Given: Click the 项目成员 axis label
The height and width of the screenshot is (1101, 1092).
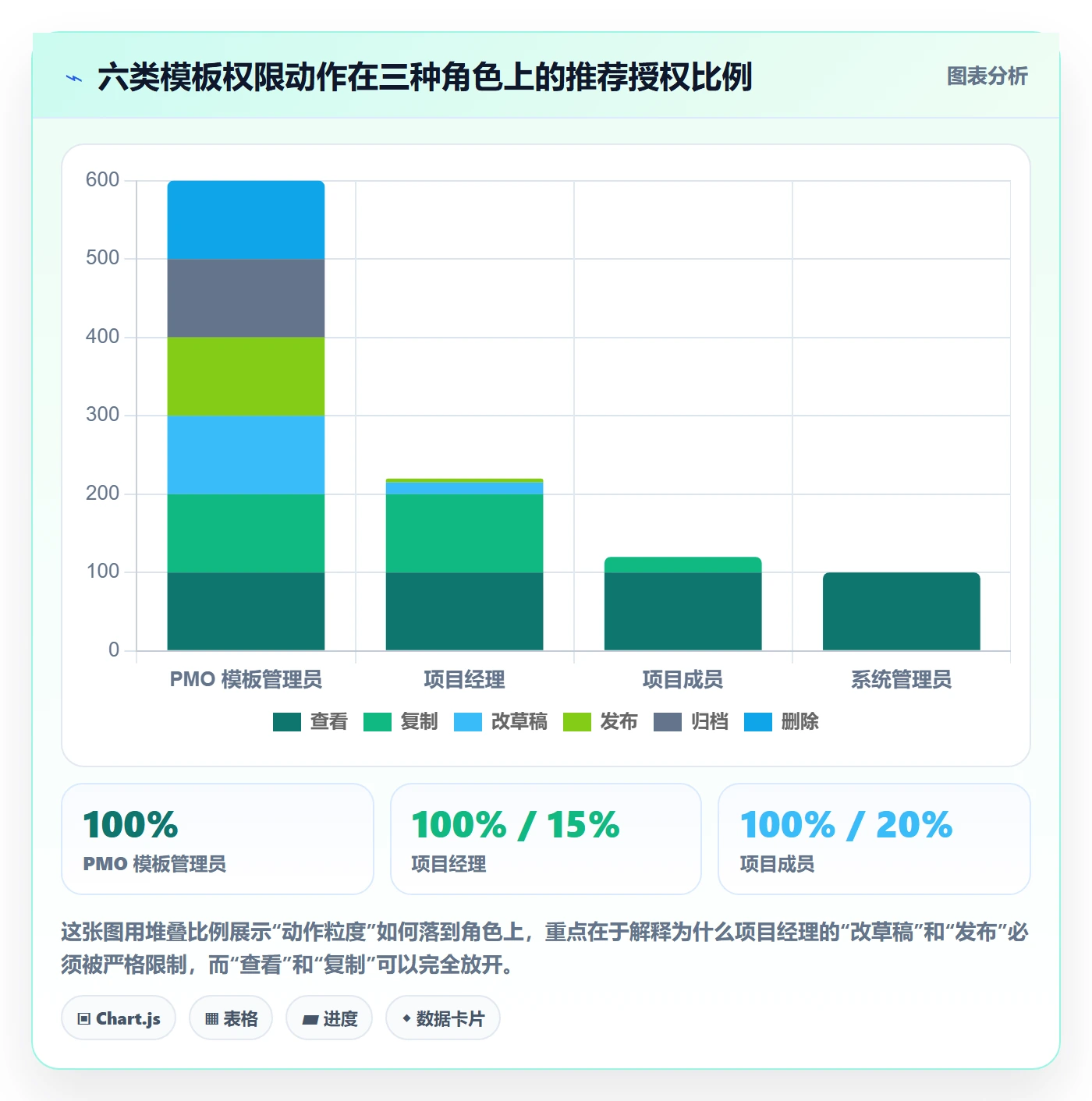Looking at the screenshot, I should [x=682, y=679].
